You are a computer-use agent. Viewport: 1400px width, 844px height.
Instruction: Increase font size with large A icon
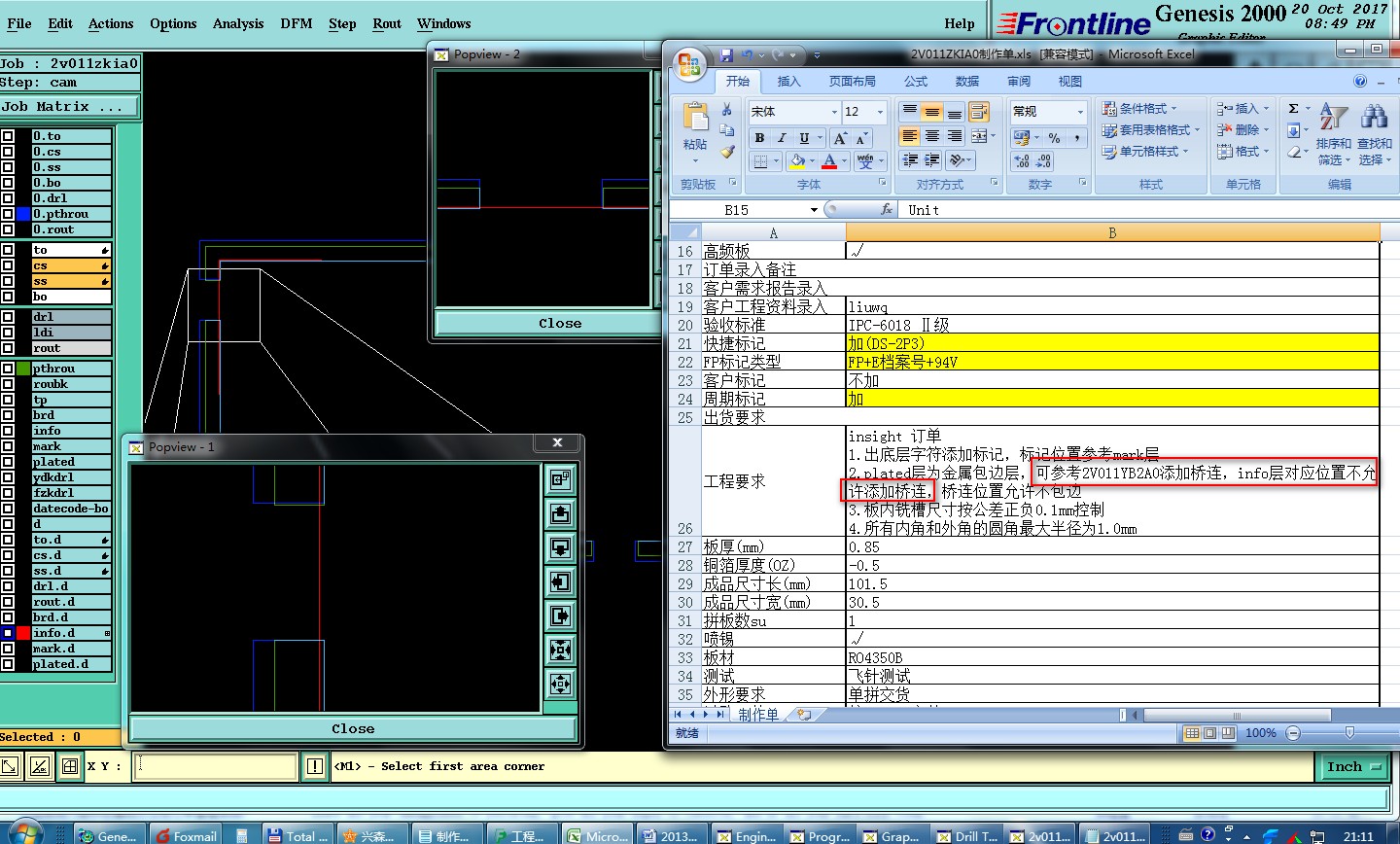coord(840,138)
